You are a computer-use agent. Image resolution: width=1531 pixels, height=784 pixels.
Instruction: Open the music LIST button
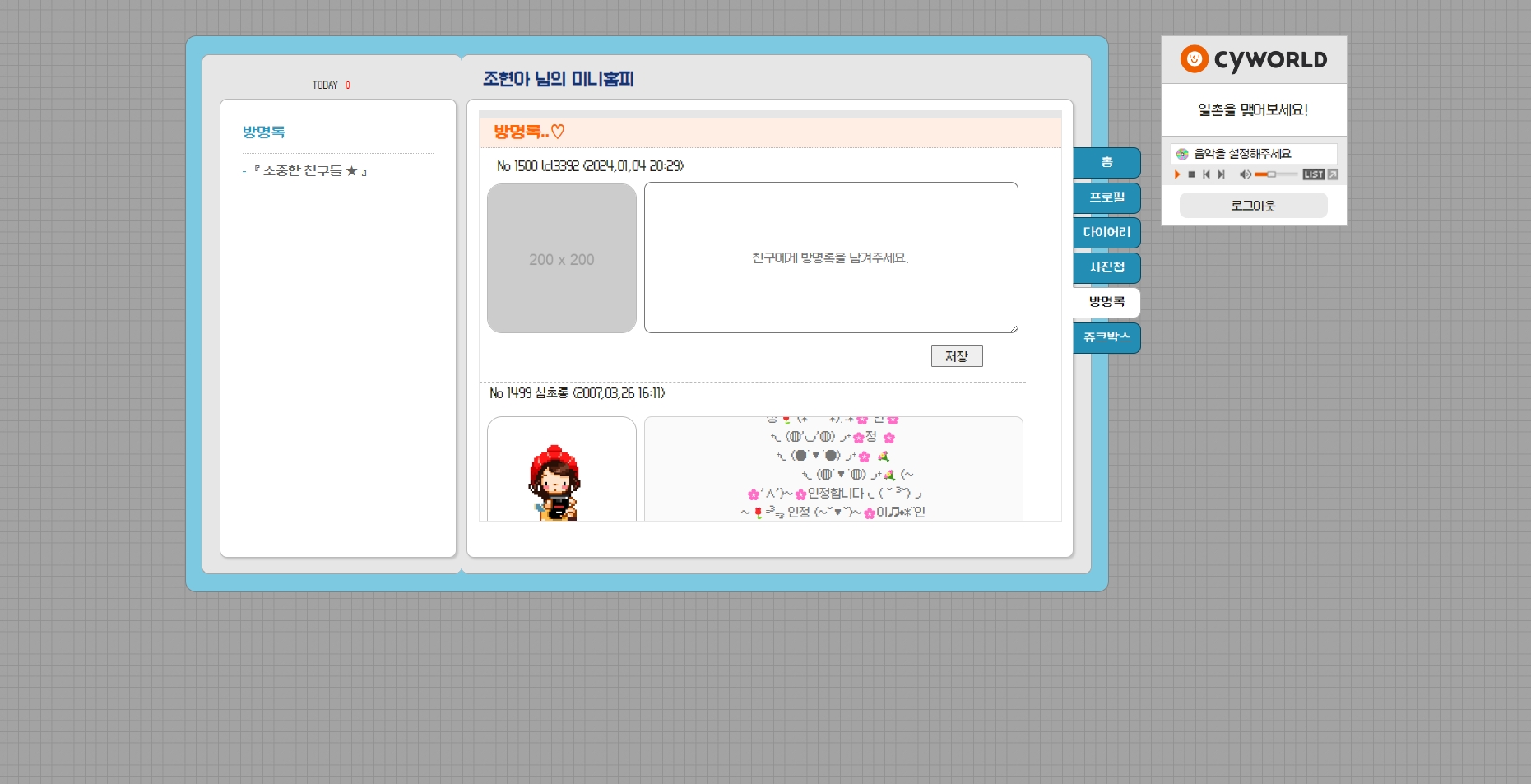click(x=1313, y=174)
